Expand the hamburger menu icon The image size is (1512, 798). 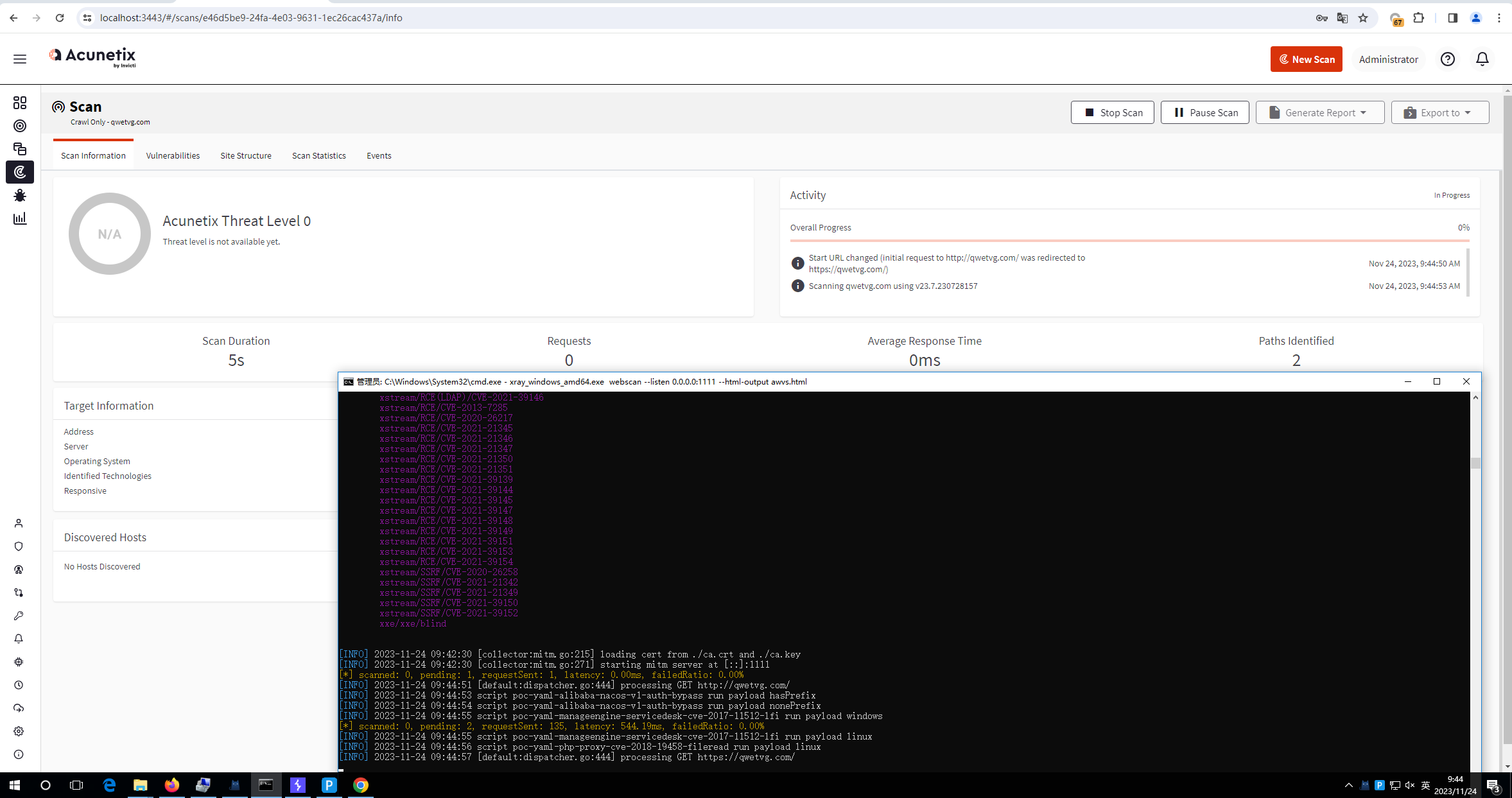(x=20, y=59)
